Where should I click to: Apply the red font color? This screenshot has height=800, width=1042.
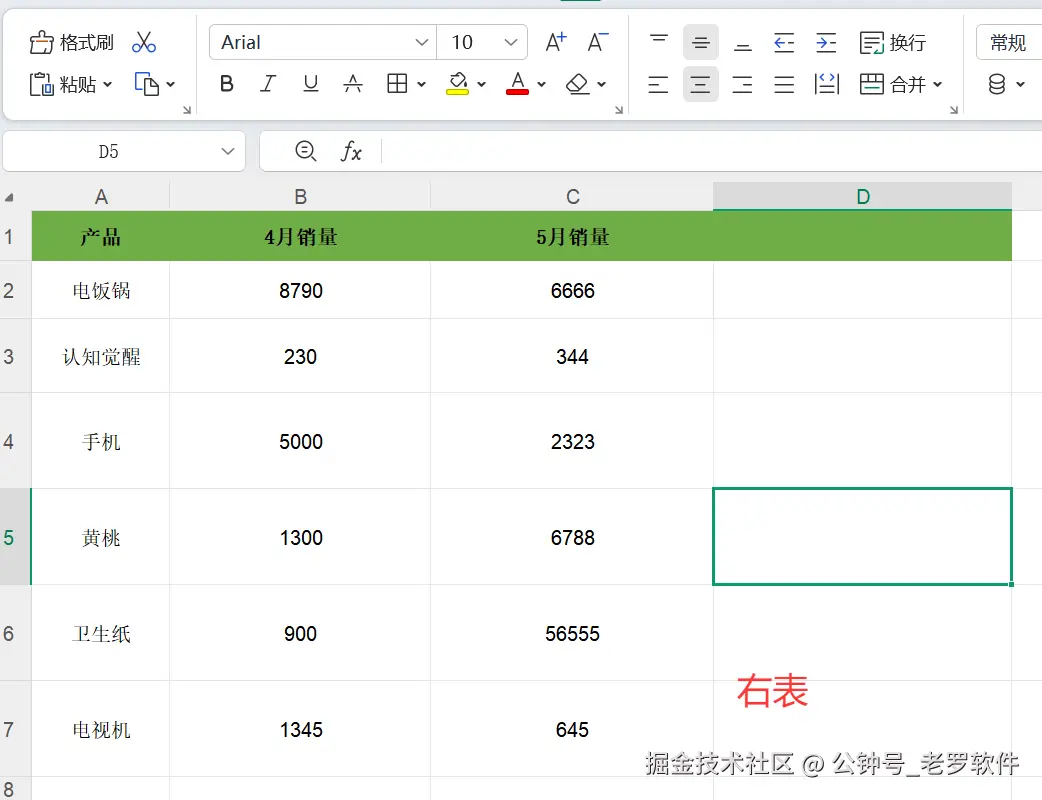click(x=517, y=84)
